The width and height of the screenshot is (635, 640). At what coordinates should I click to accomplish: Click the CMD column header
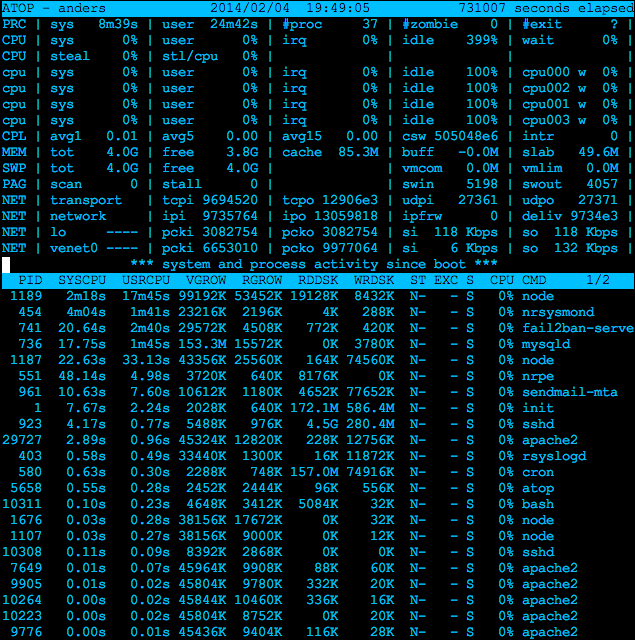534,280
